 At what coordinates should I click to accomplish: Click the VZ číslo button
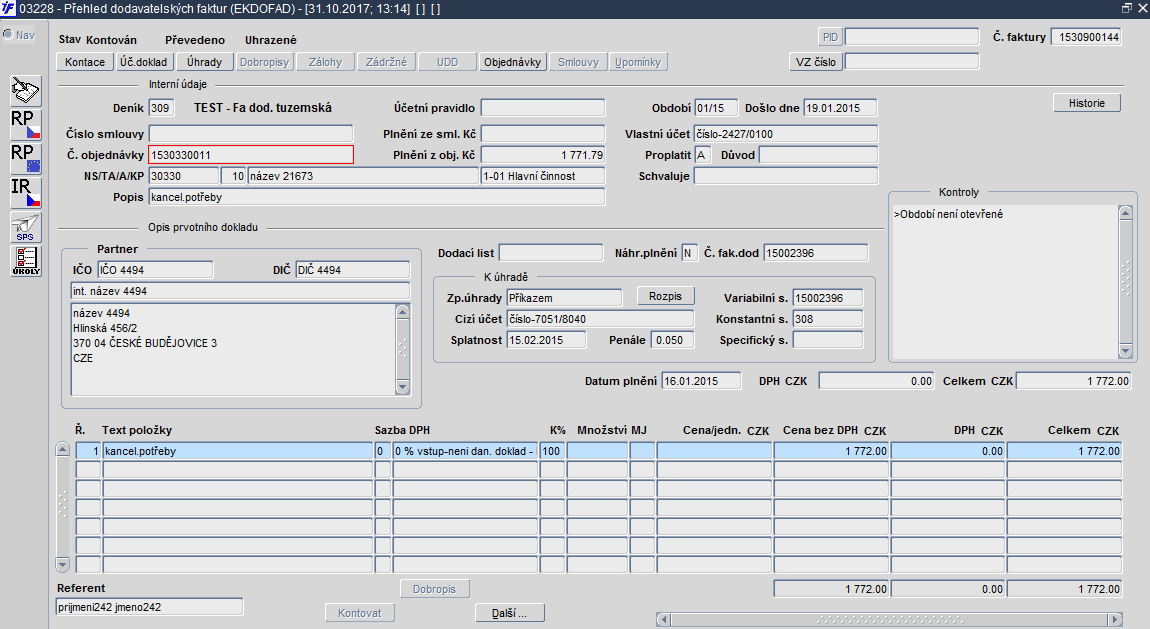pos(816,62)
